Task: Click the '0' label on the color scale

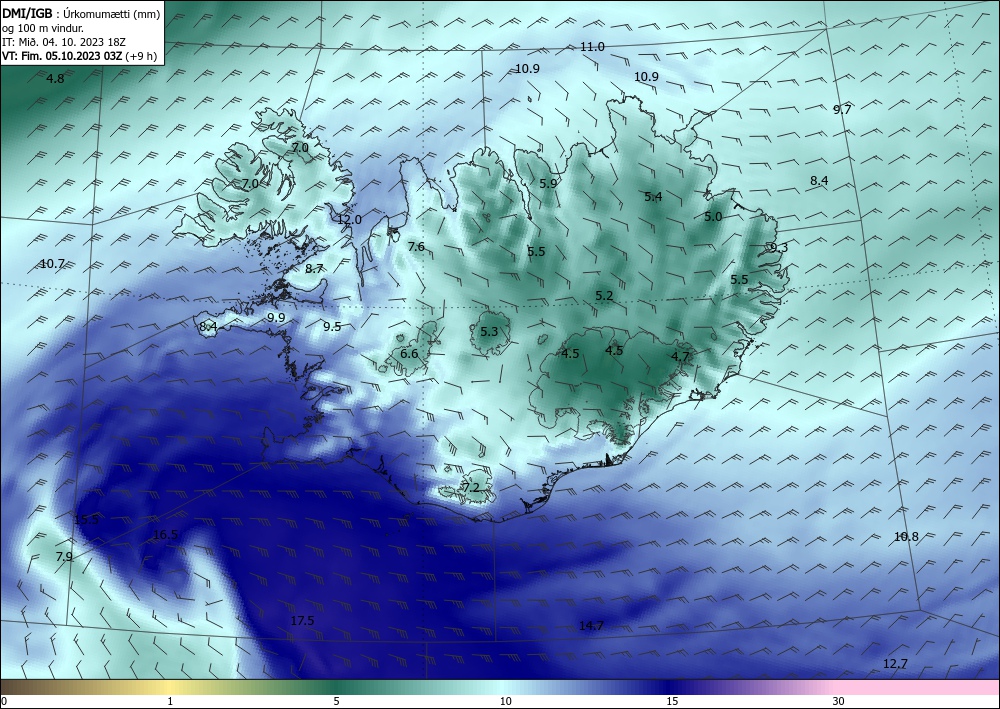Action: click(4, 702)
